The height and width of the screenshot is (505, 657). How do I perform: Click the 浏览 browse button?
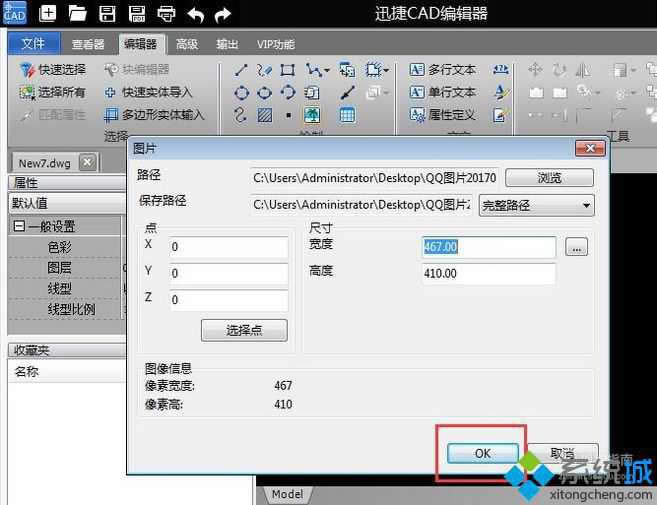[549, 178]
